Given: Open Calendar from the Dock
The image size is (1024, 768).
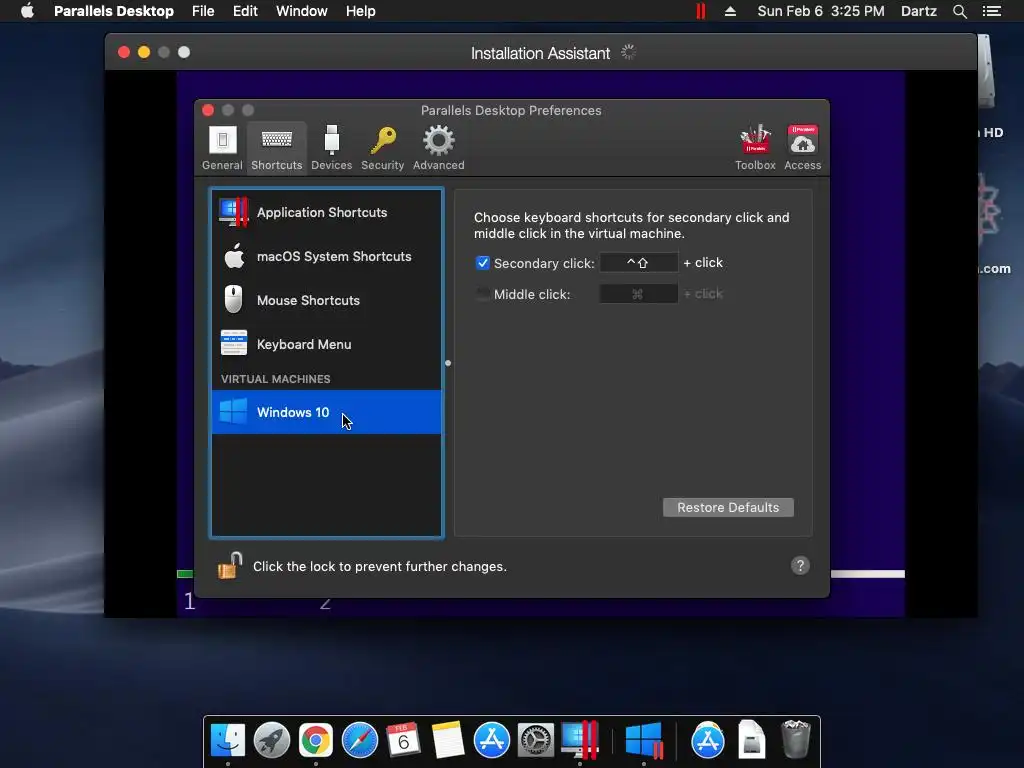Looking at the screenshot, I should point(404,740).
